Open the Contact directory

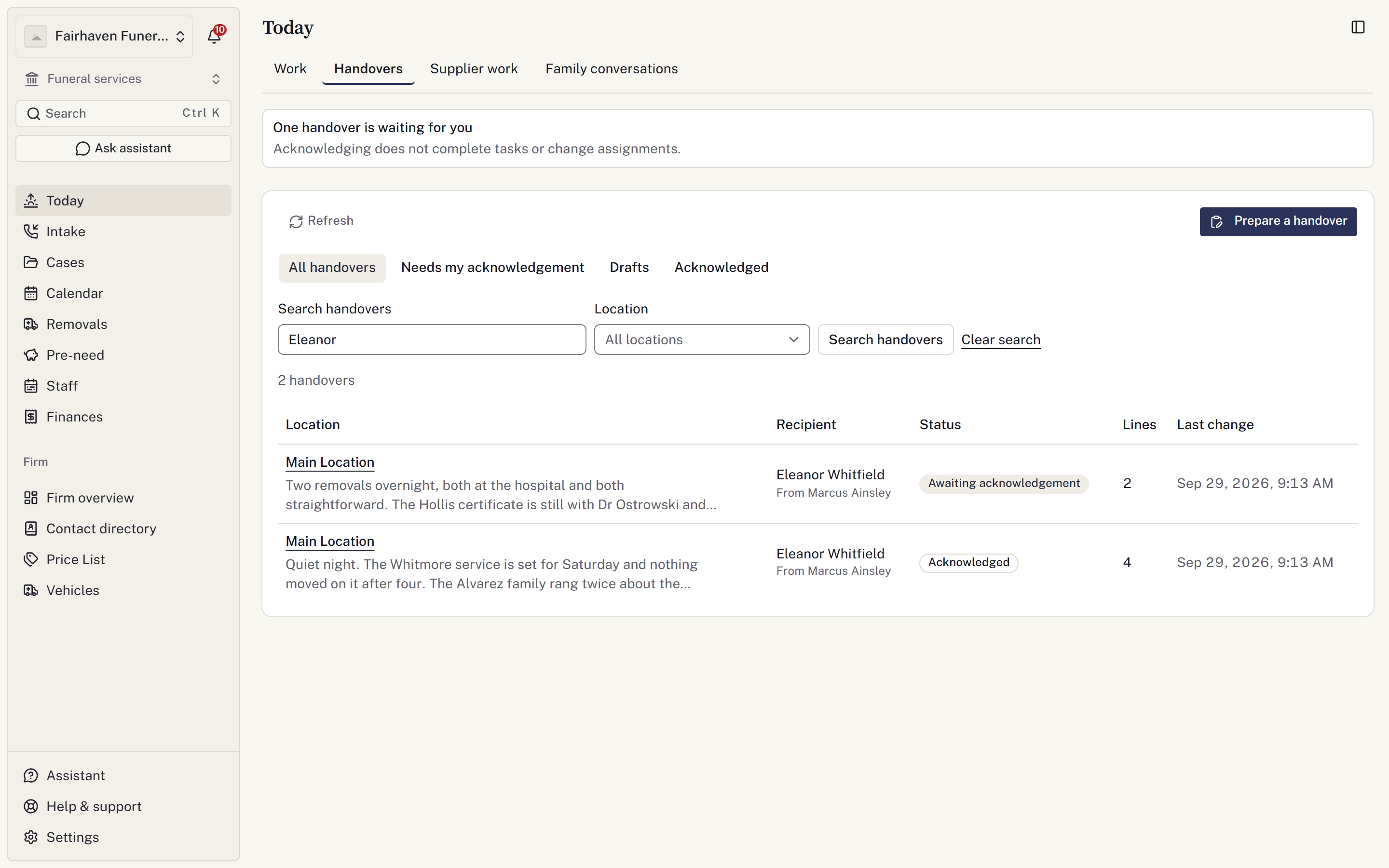pyautogui.click(x=123, y=529)
